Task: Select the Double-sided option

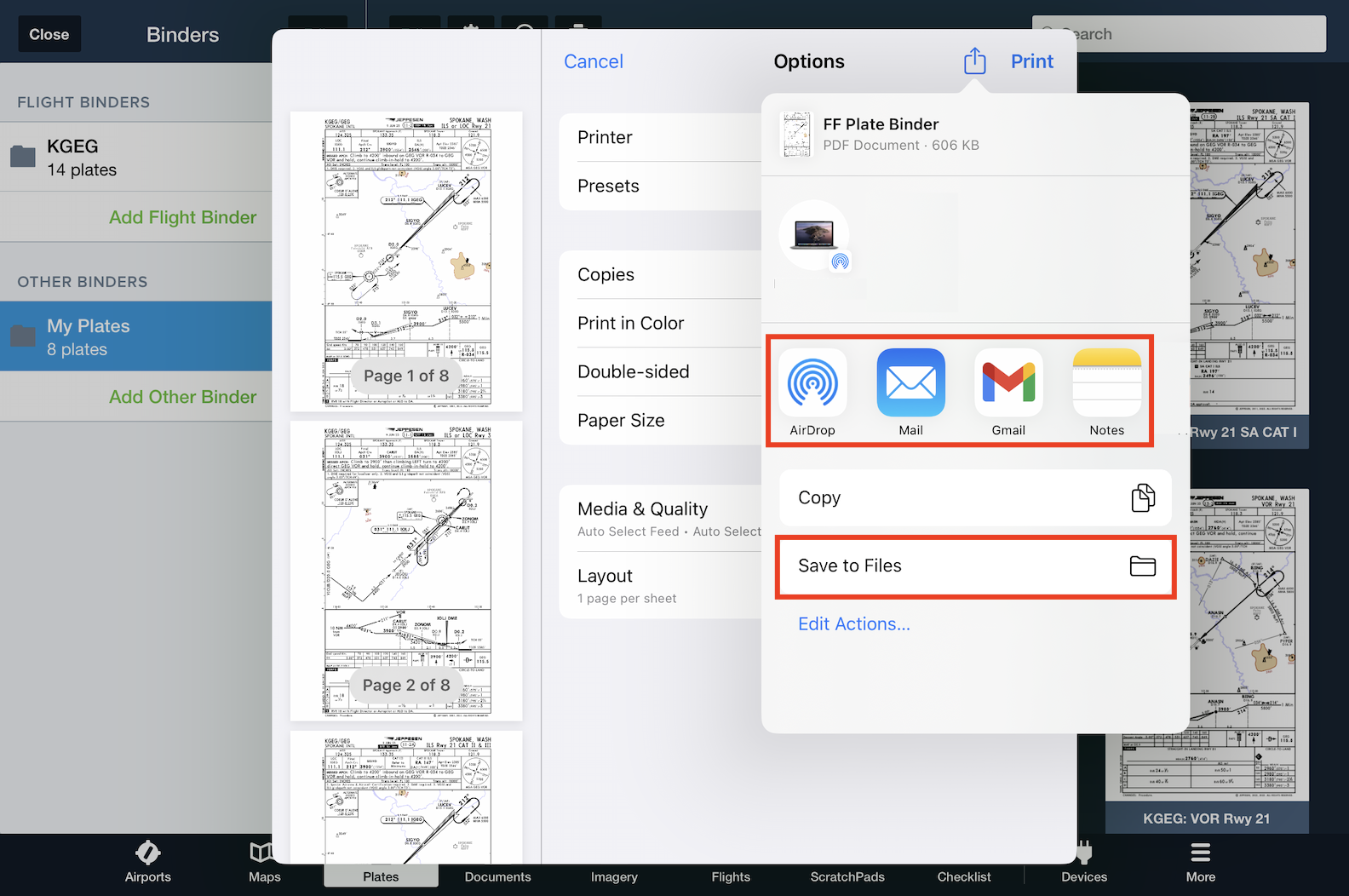Action: tap(661, 371)
